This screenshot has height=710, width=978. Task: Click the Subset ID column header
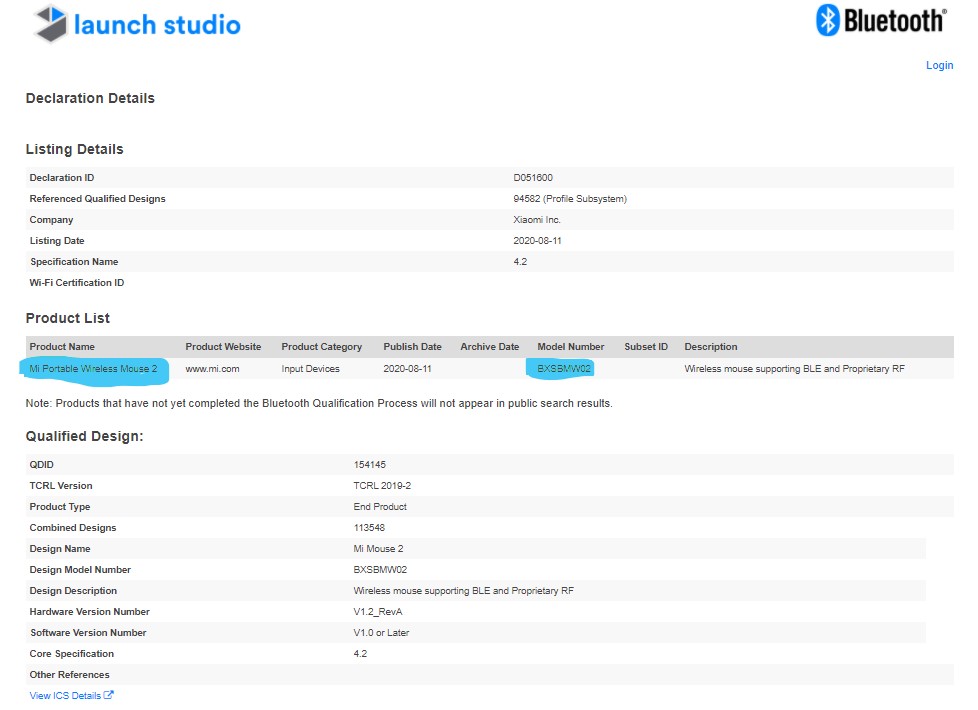click(x=645, y=347)
